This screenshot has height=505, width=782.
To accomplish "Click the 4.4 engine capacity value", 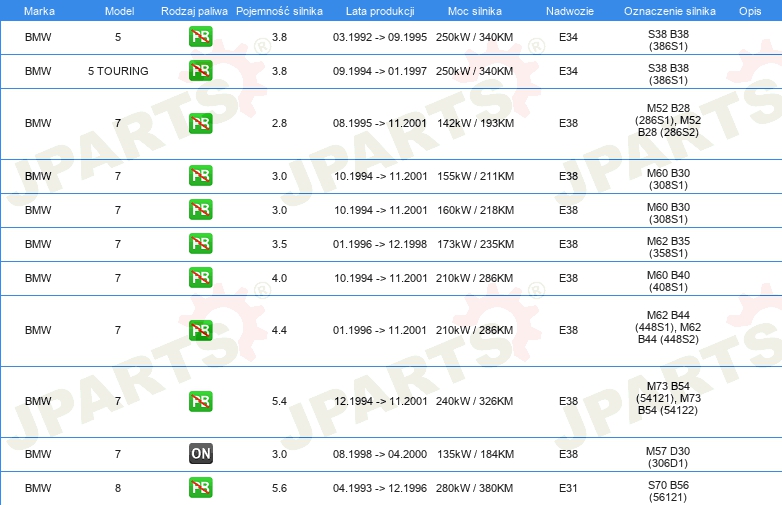I will point(279,331).
